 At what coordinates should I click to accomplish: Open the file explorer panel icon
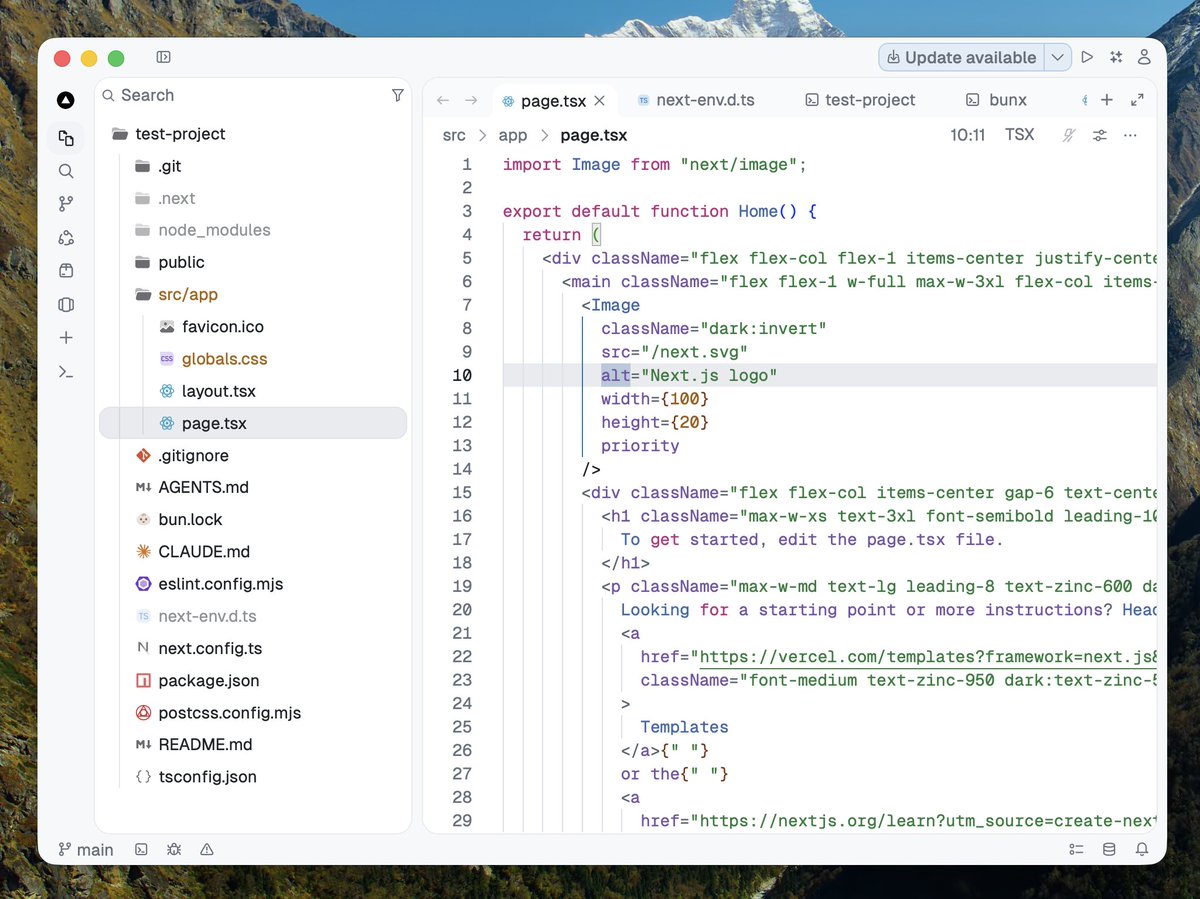66,138
